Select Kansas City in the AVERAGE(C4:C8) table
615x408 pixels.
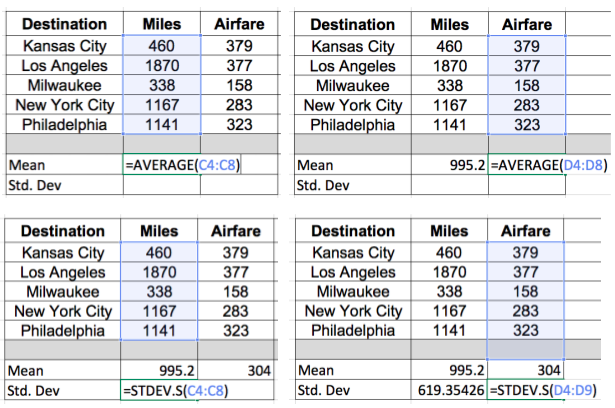pyautogui.click(x=63, y=46)
